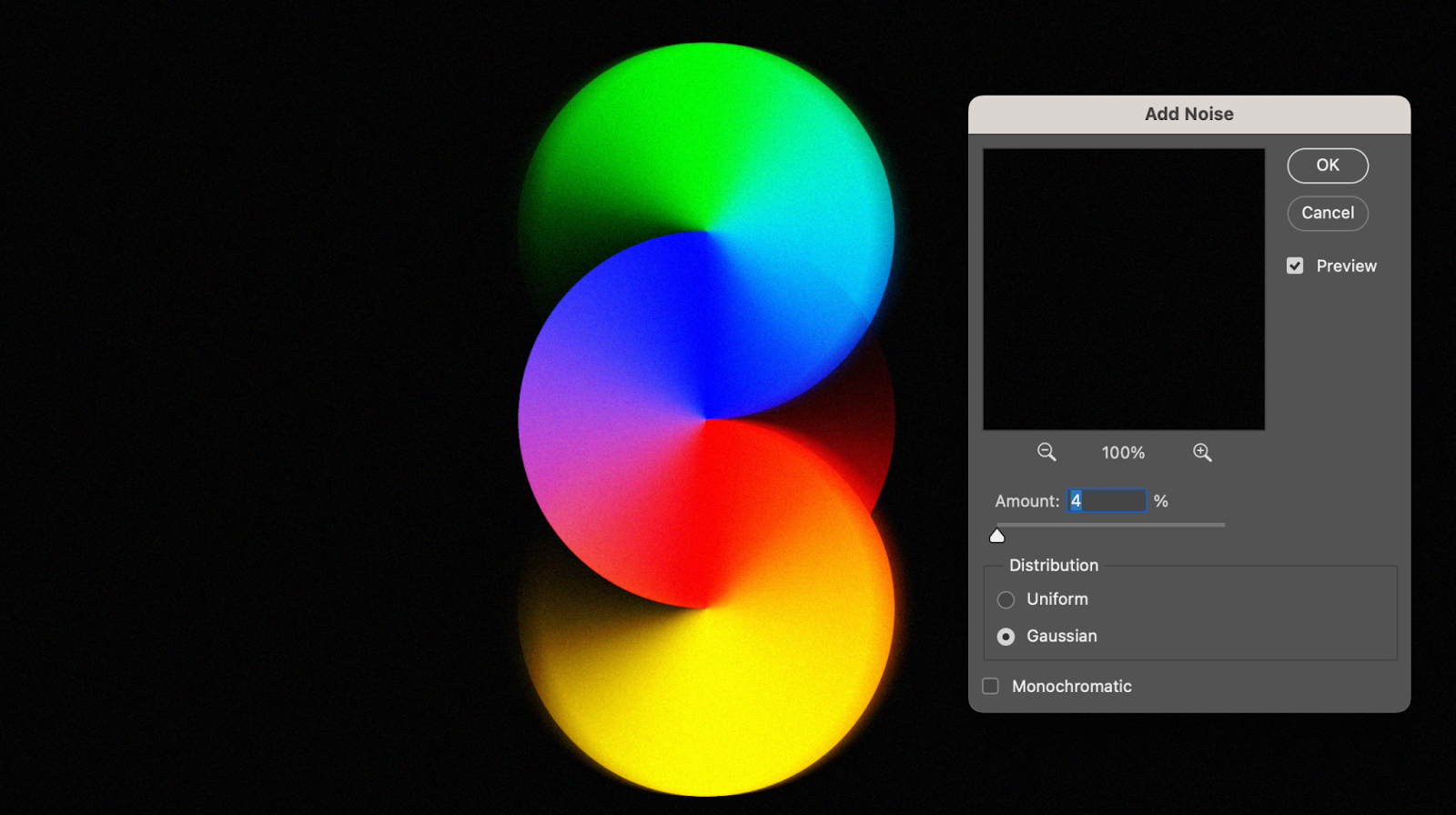Click the zoom in magnifier icon
Screen dimensions: 1456x815
click(x=1202, y=452)
